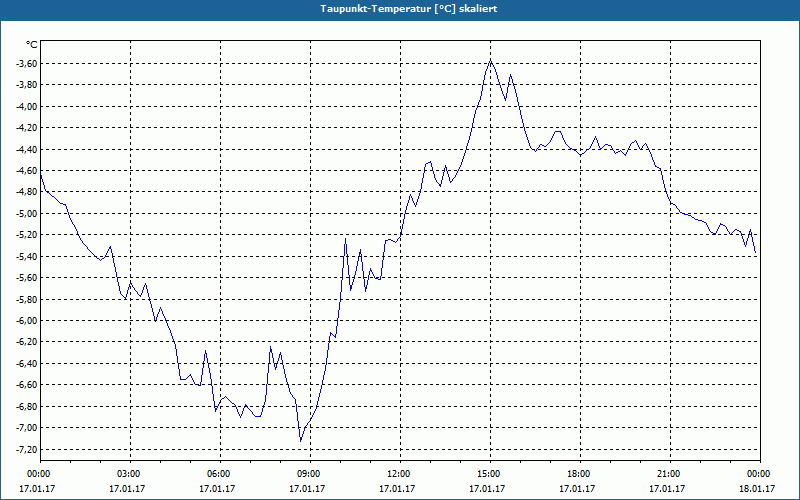
Task: Select the -6,80 y-axis label
Action: coord(27,407)
